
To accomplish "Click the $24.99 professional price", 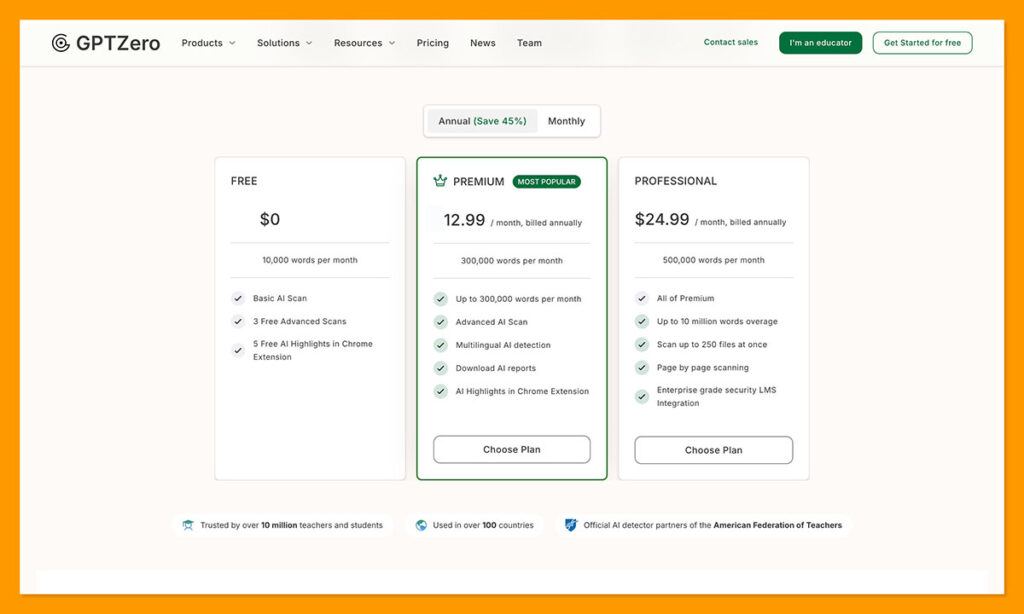I will pos(662,219).
